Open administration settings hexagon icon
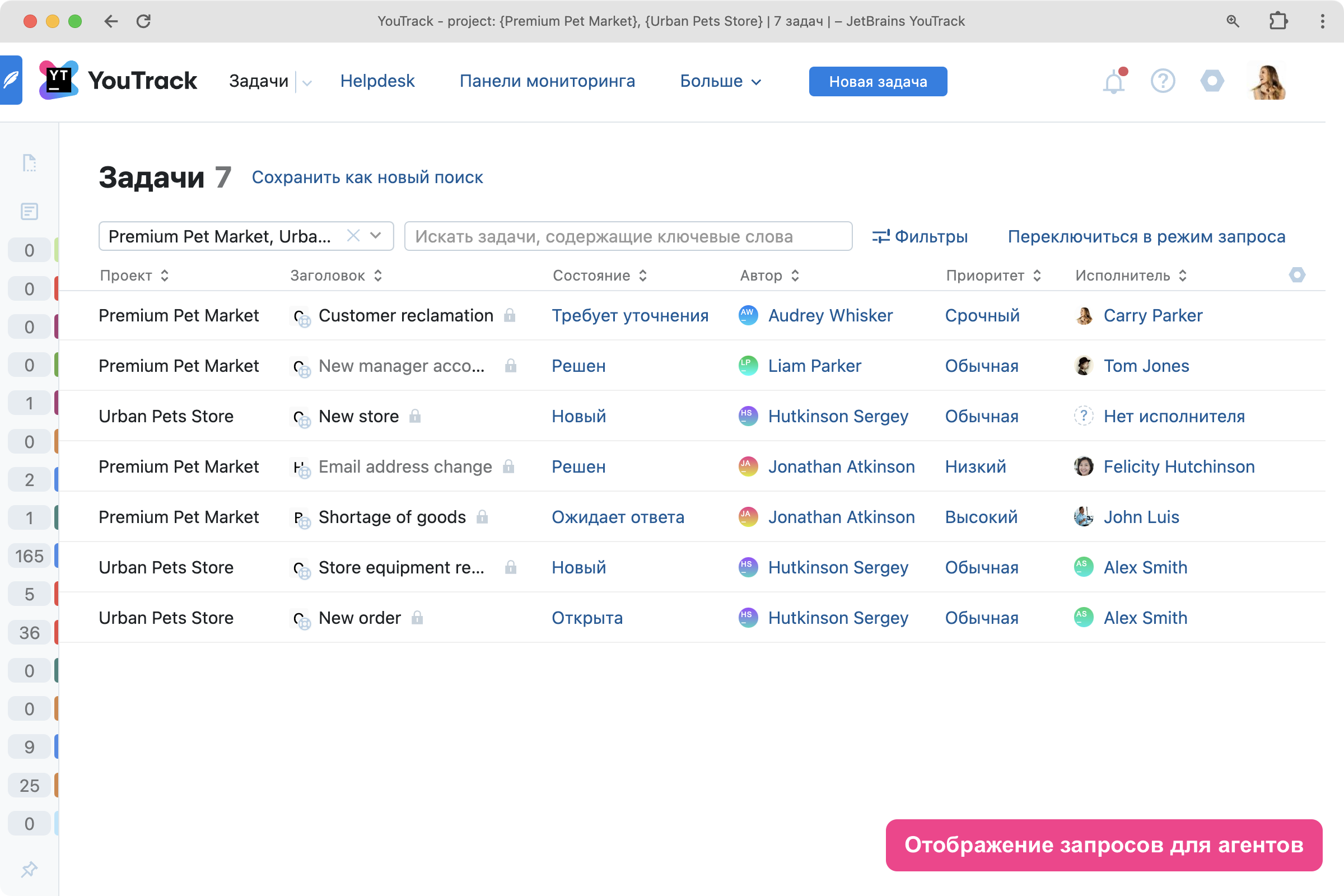The height and width of the screenshot is (896, 1344). 1211,81
